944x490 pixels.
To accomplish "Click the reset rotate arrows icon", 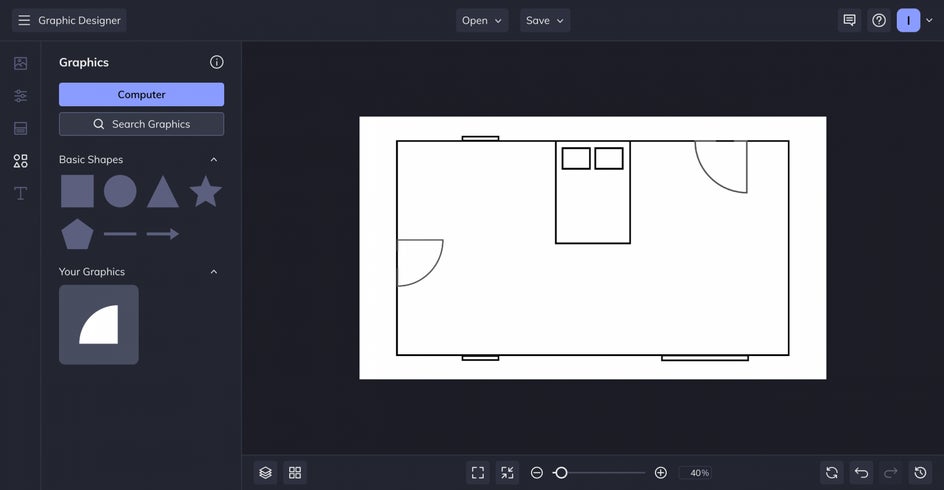I will tap(832, 473).
